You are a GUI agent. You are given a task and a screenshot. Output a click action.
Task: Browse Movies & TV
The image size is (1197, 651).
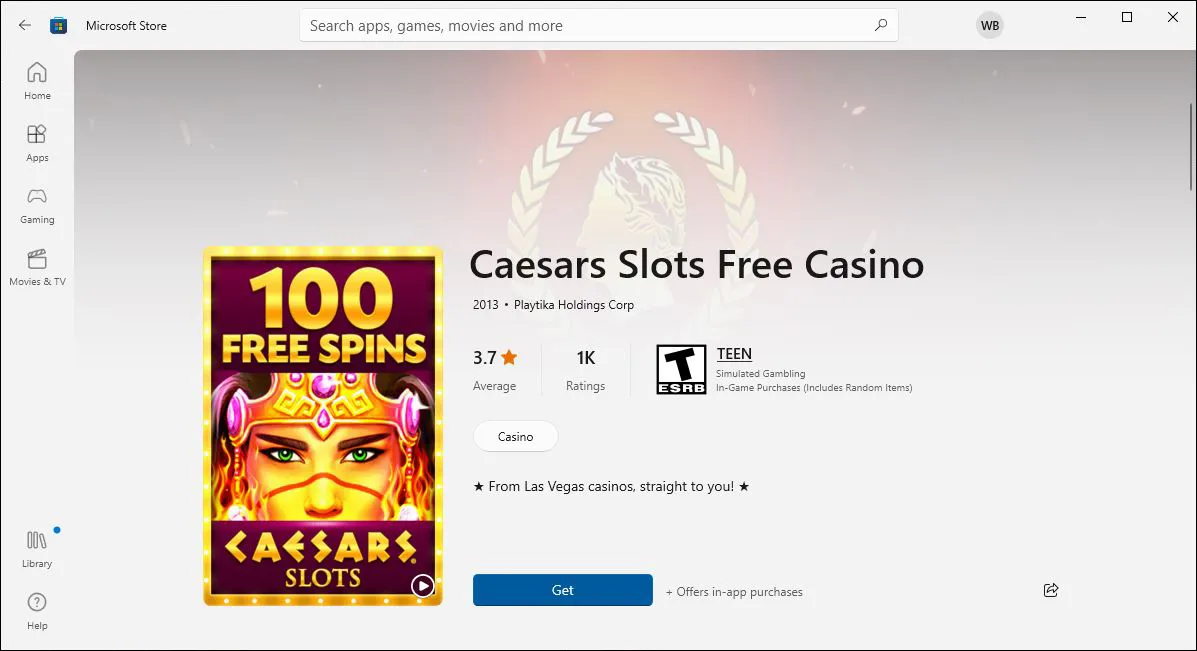(37, 268)
